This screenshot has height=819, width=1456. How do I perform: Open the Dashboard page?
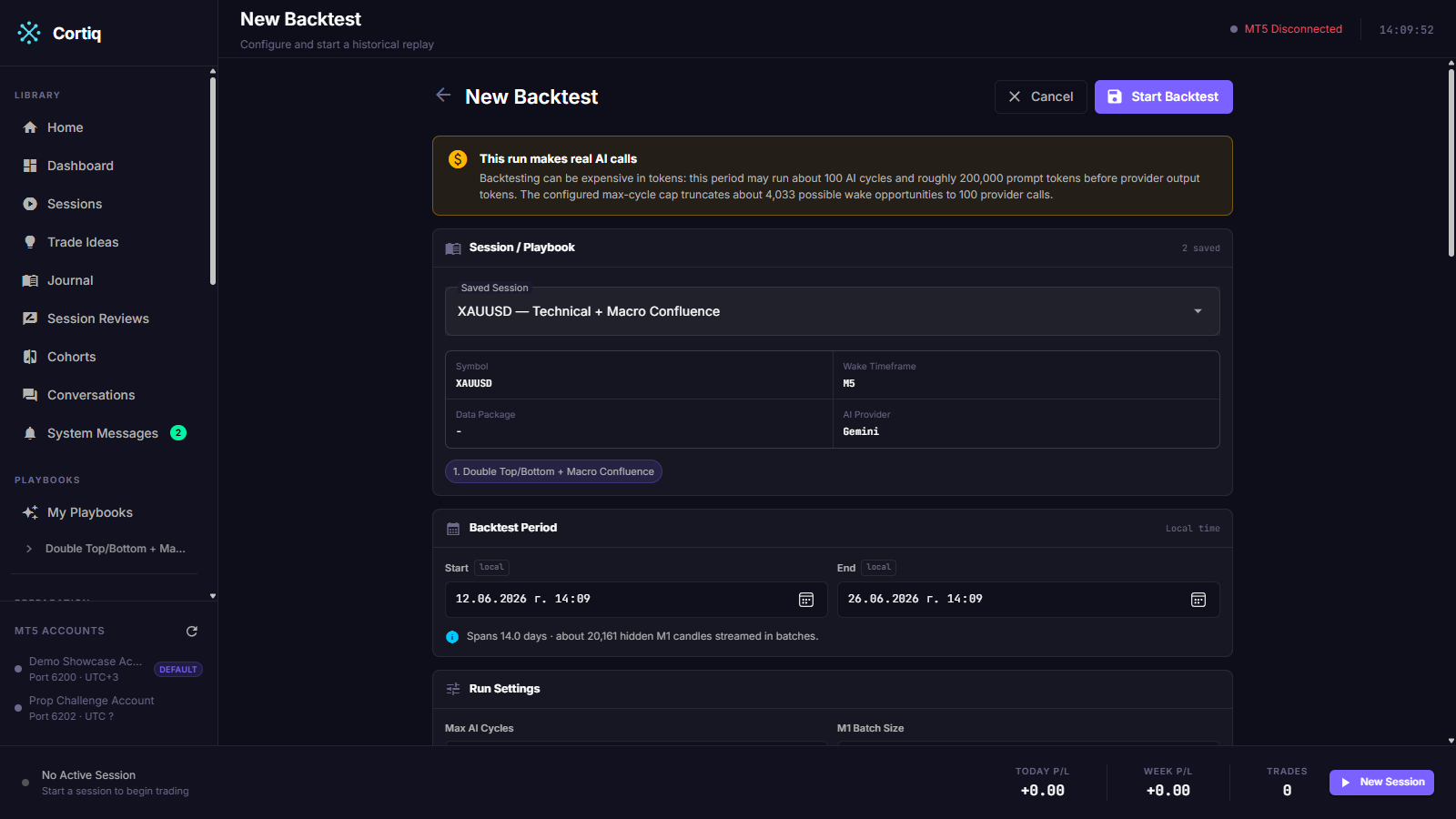[107, 166]
